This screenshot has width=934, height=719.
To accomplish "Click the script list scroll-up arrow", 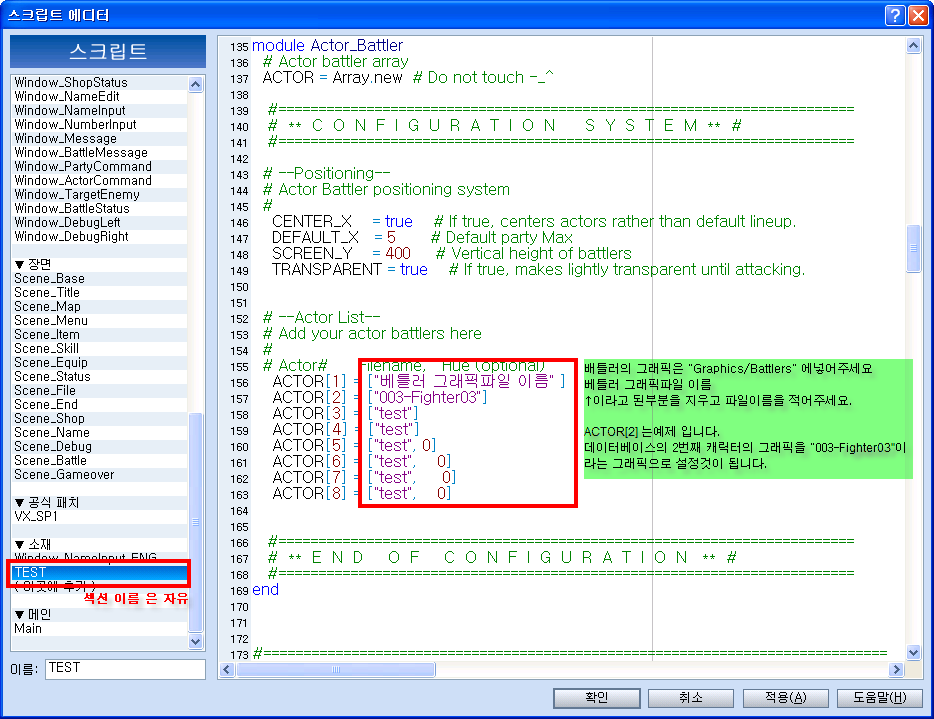I will tap(195, 85).
